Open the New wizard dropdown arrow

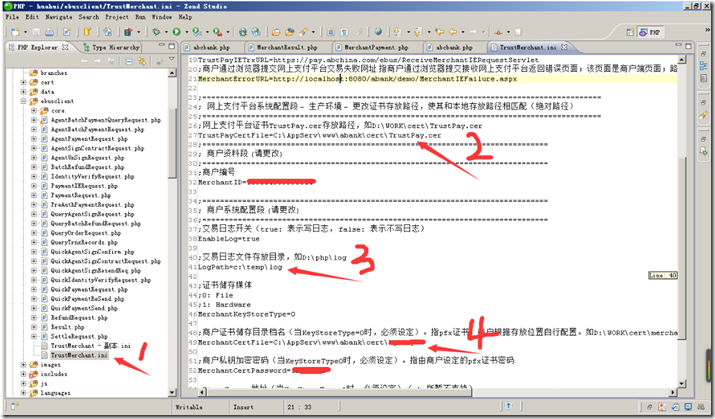point(25,32)
